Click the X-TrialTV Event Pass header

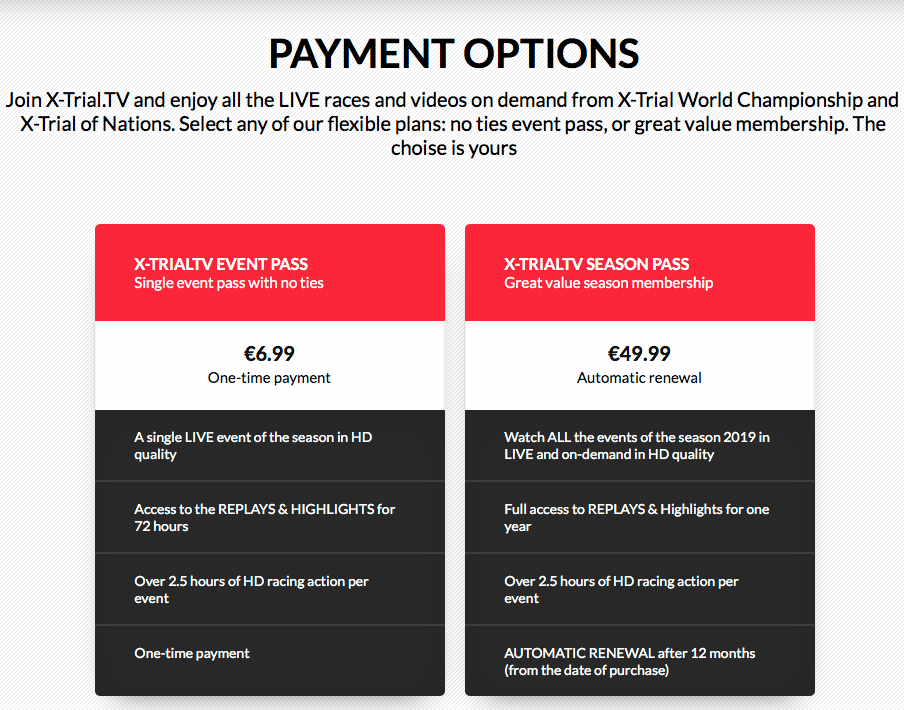click(221, 264)
